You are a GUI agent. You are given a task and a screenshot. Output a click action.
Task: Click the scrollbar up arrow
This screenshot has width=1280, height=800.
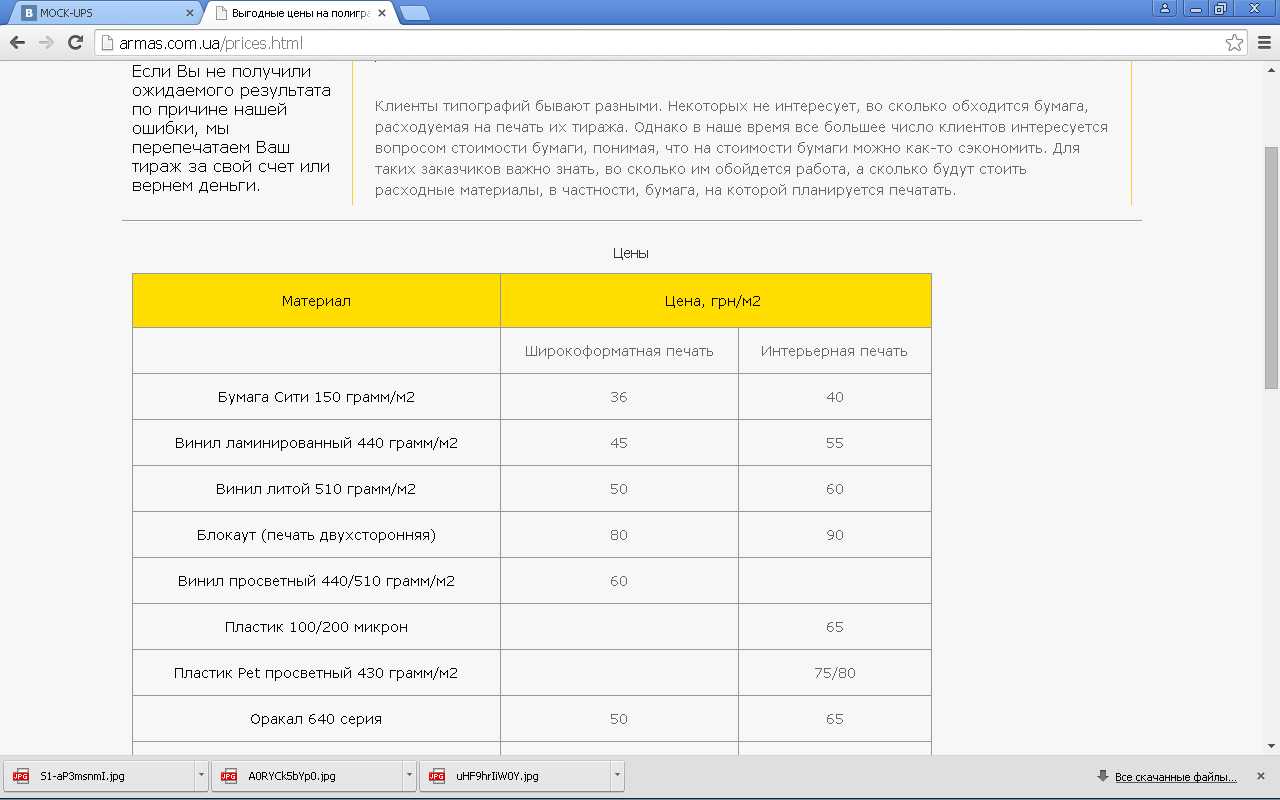point(1271,69)
